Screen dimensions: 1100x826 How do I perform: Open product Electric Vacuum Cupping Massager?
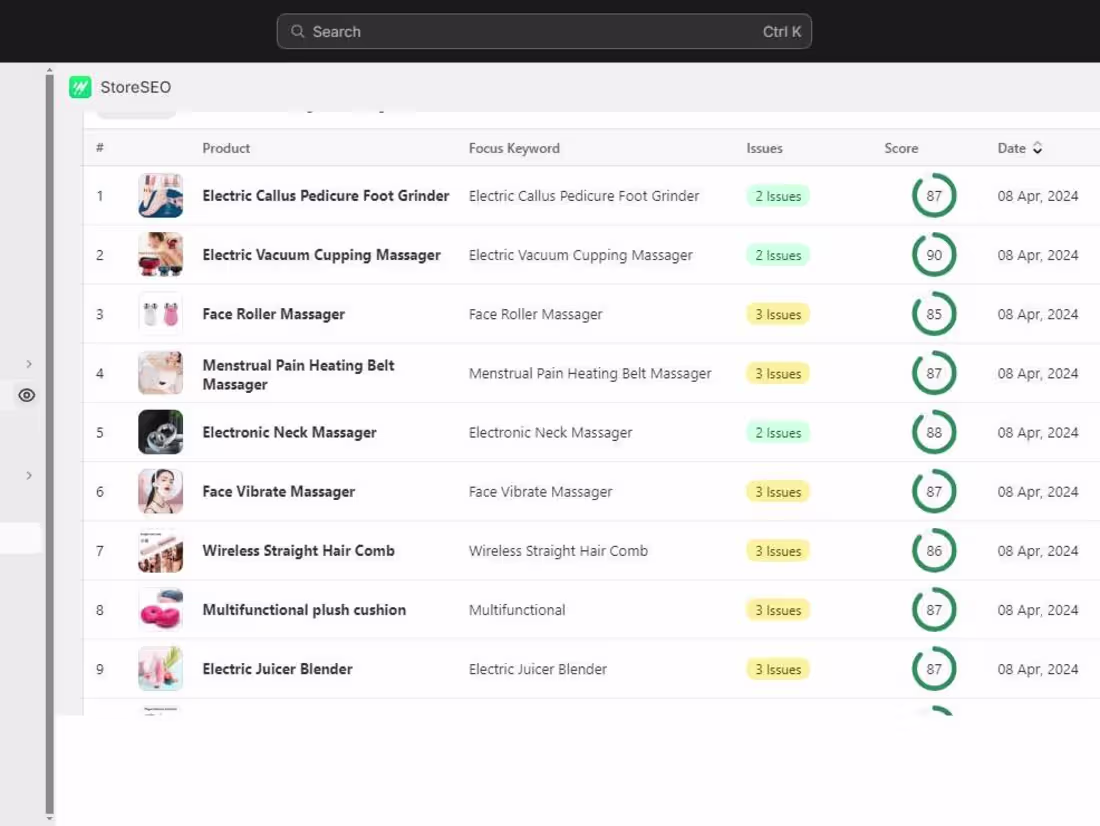(x=321, y=255)
